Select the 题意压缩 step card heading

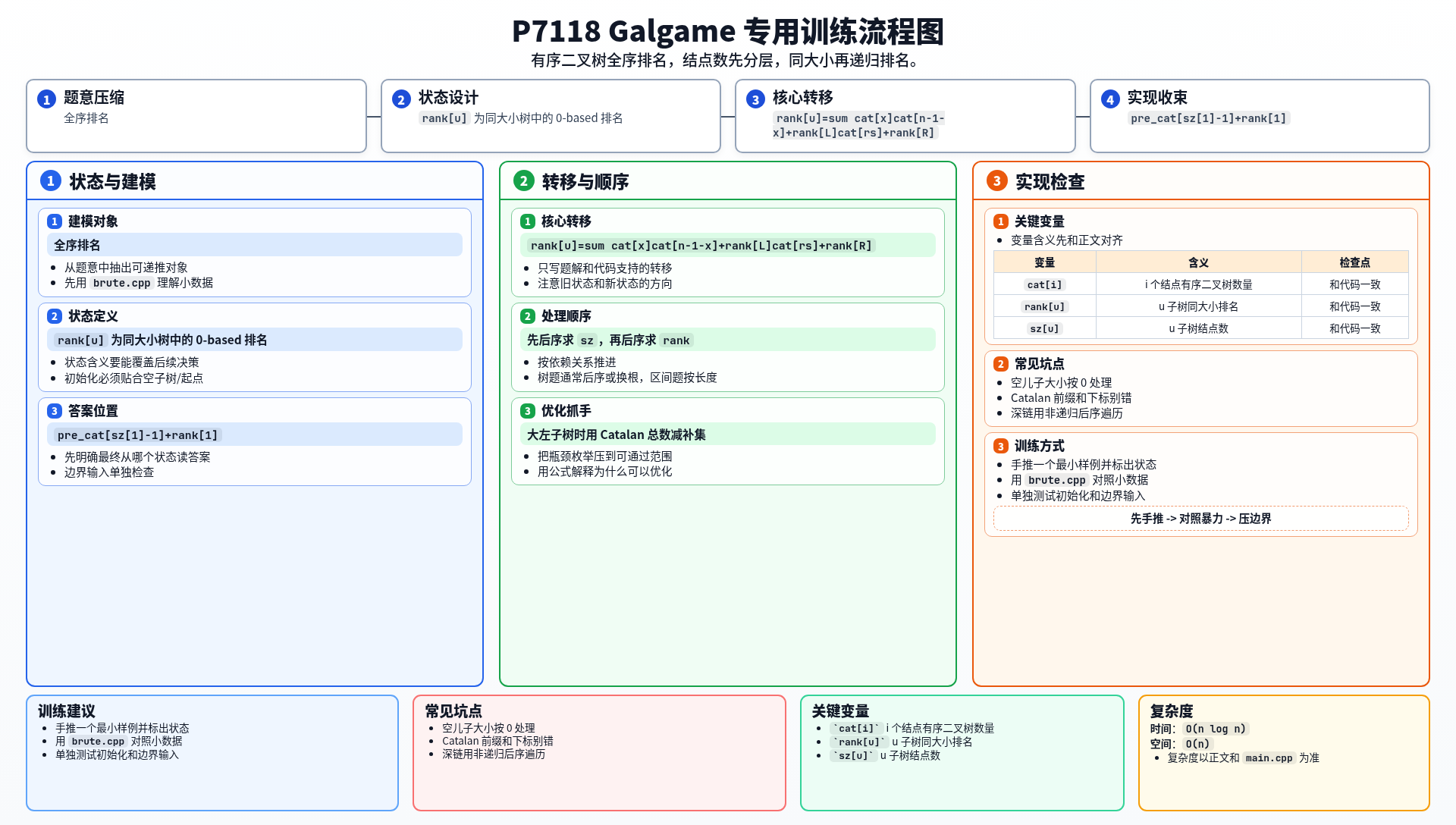point(94,98)
